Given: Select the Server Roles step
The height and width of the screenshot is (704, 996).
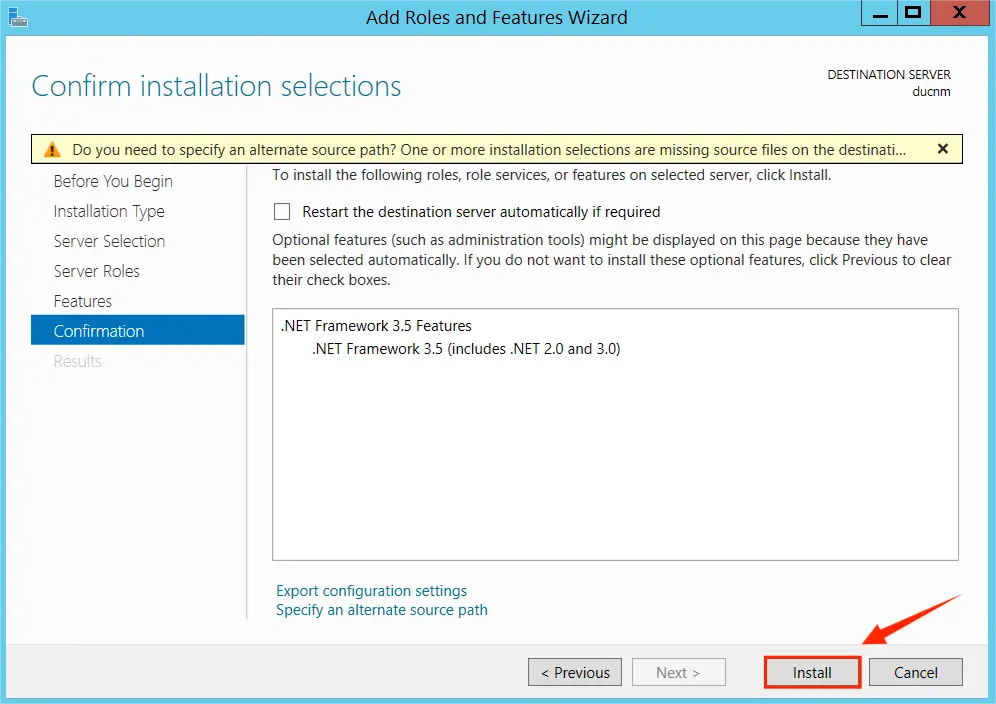Looking at the screenshot, I should [x=97, y=271].
